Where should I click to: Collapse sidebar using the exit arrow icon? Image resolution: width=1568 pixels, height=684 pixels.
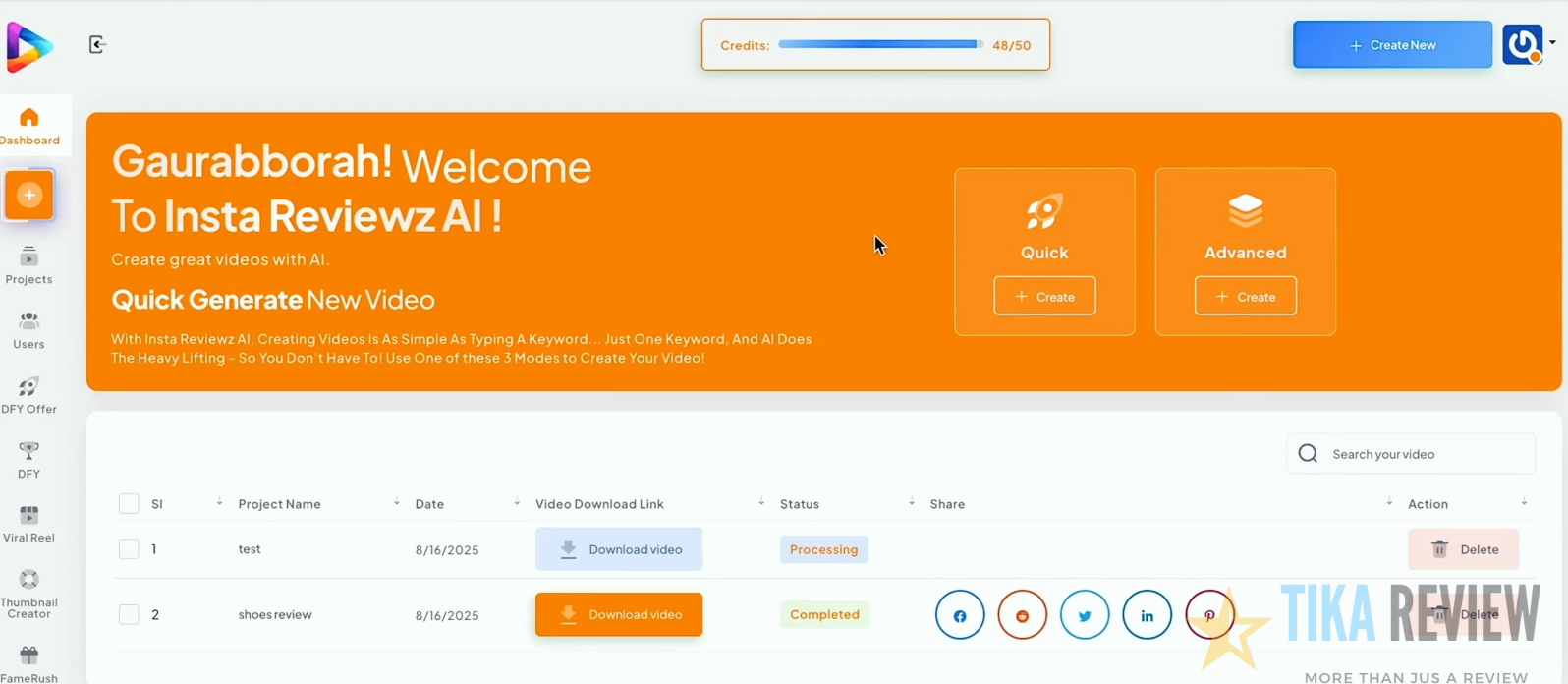[x=97, y=44]
